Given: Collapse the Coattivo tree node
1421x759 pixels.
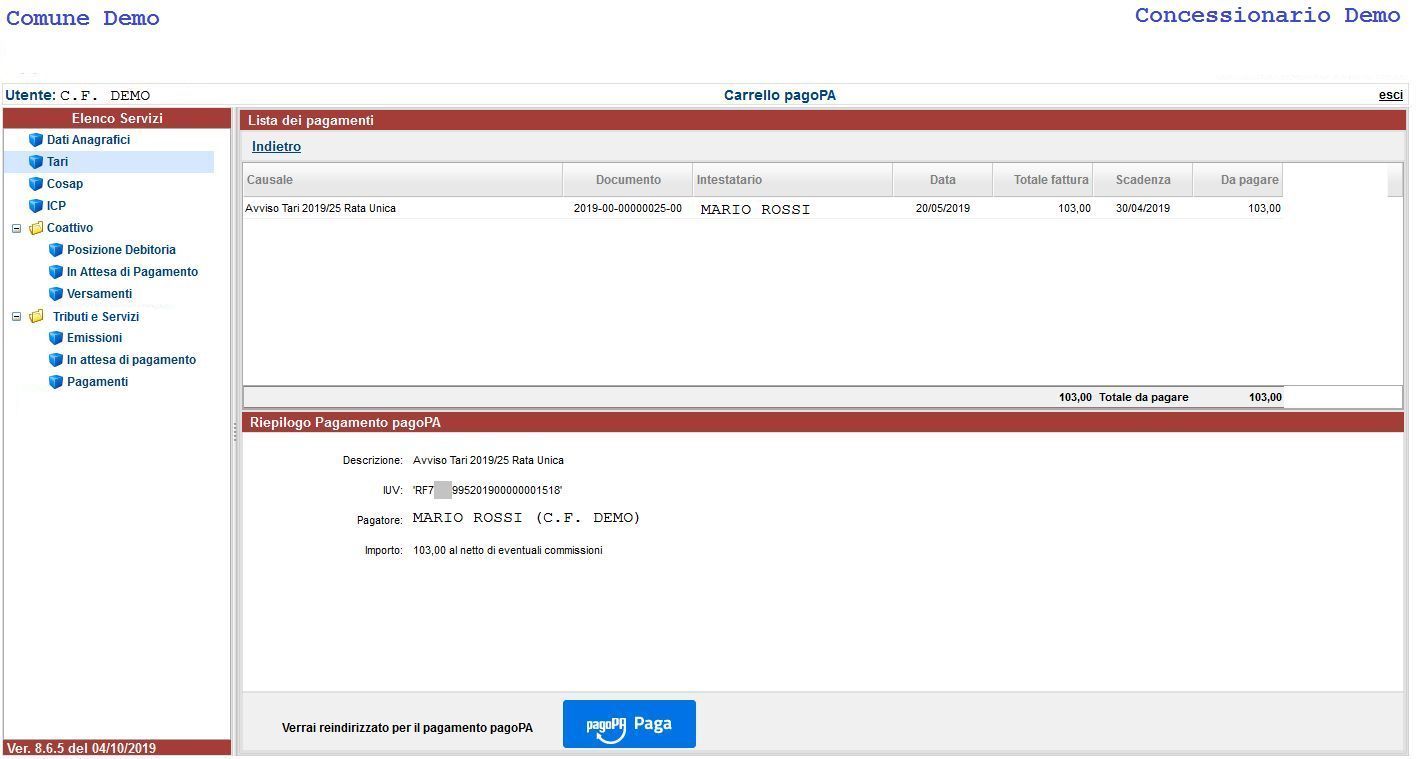Looking at the screenshot, I should click(16, 228).
